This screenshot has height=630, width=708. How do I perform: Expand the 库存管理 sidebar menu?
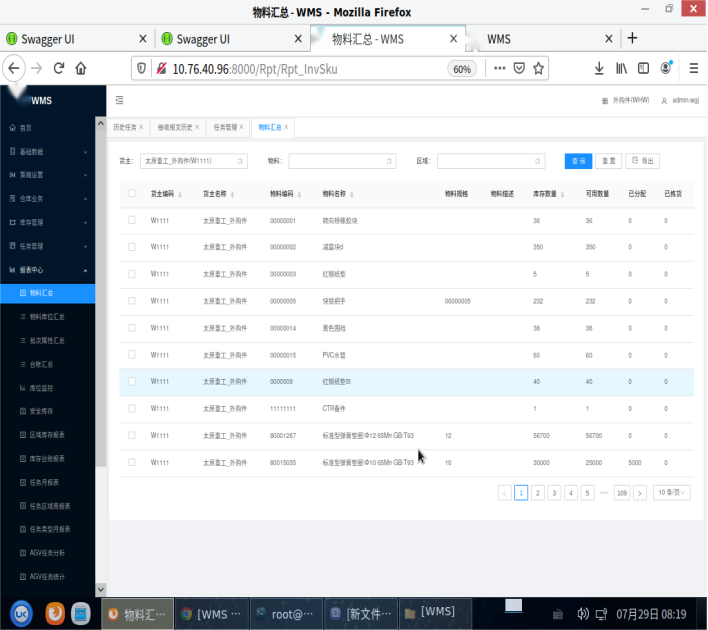click(47, 222)
